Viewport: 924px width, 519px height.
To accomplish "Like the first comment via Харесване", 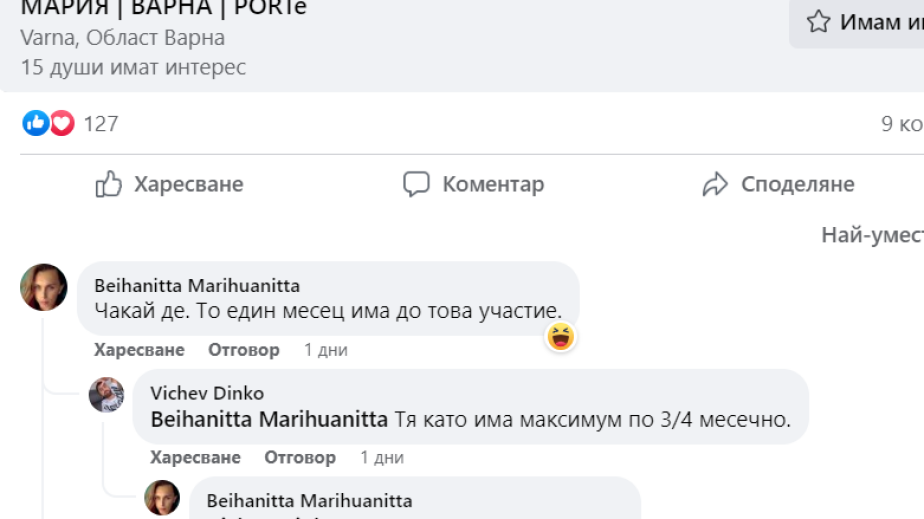I will pos(139,350).
